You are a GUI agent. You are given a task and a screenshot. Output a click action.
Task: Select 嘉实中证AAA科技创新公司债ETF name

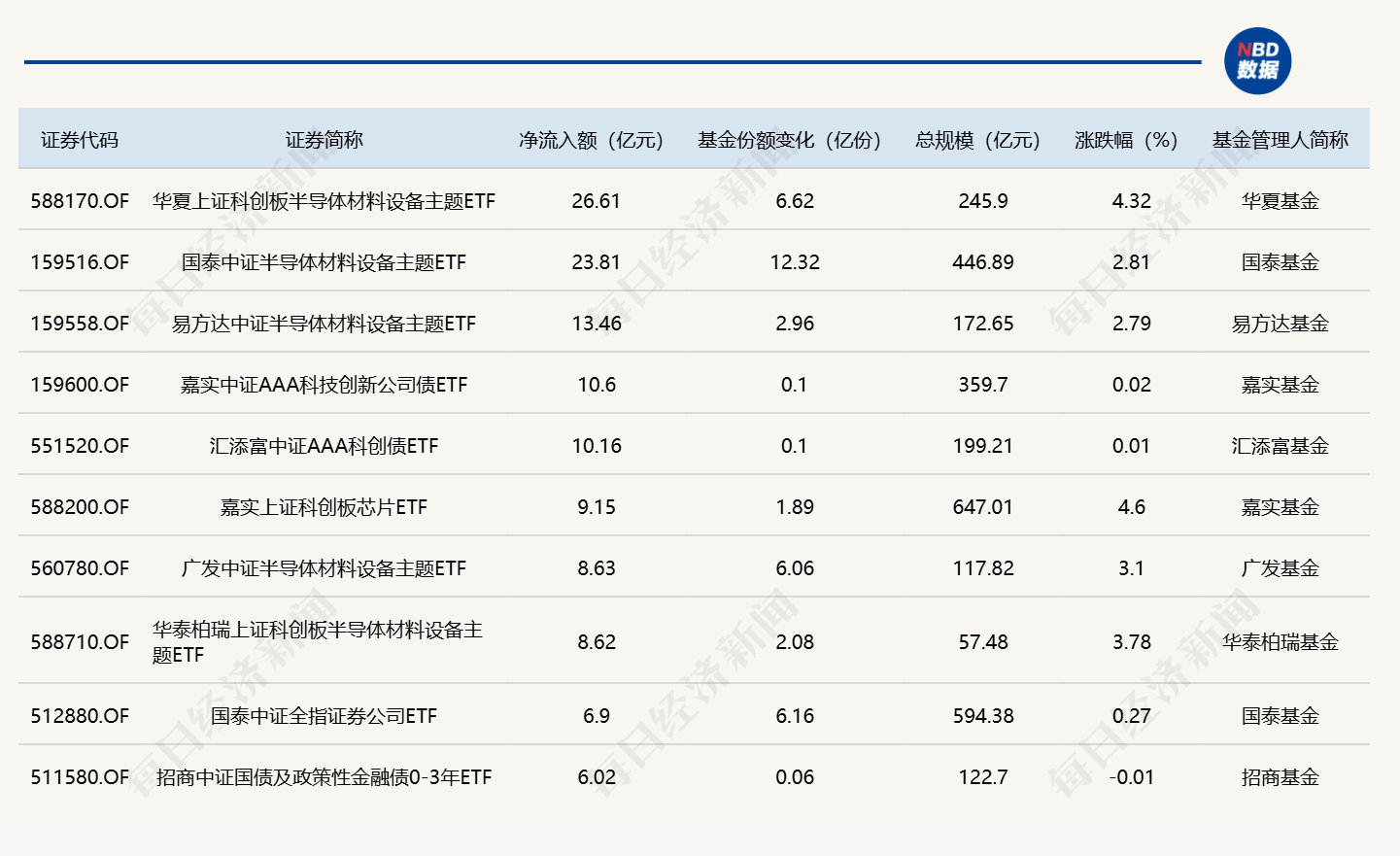point(324,385)
